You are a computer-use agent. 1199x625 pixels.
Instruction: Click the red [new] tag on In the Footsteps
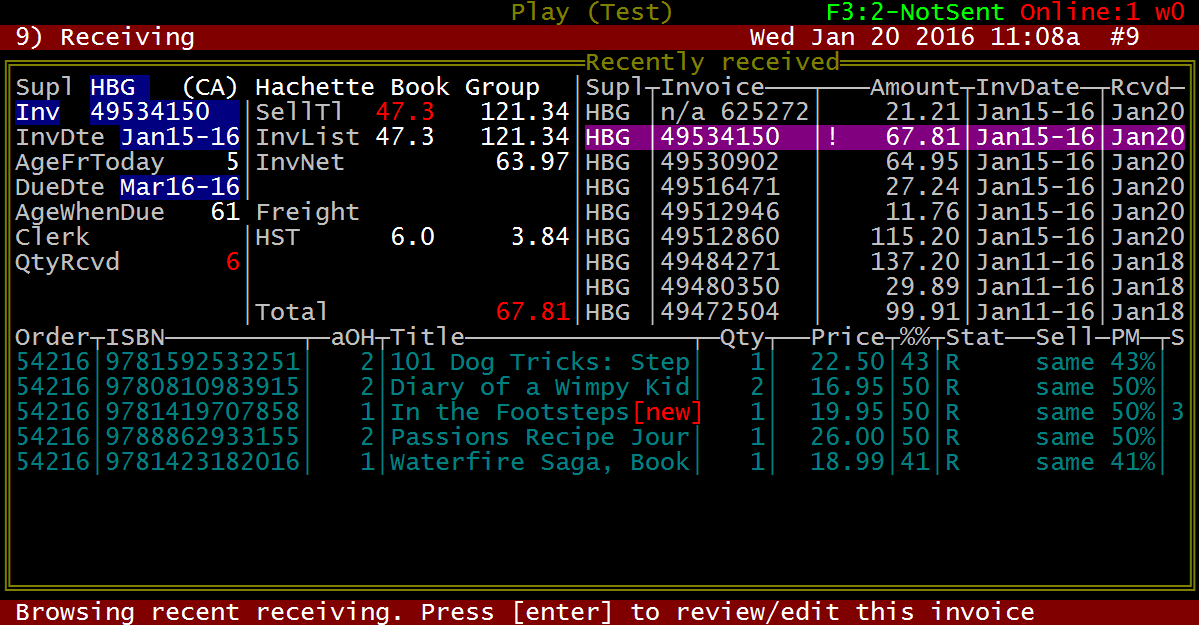click(667, 412)
